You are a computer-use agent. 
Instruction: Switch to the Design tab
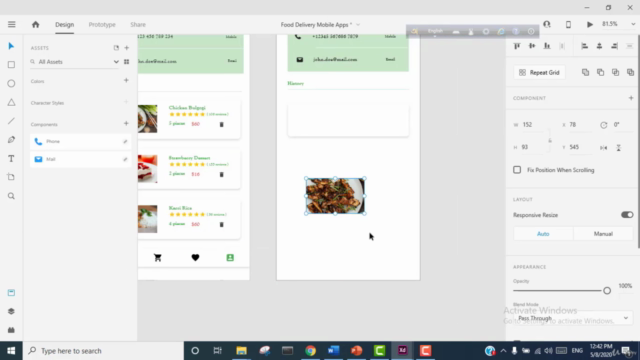(64, 24)
